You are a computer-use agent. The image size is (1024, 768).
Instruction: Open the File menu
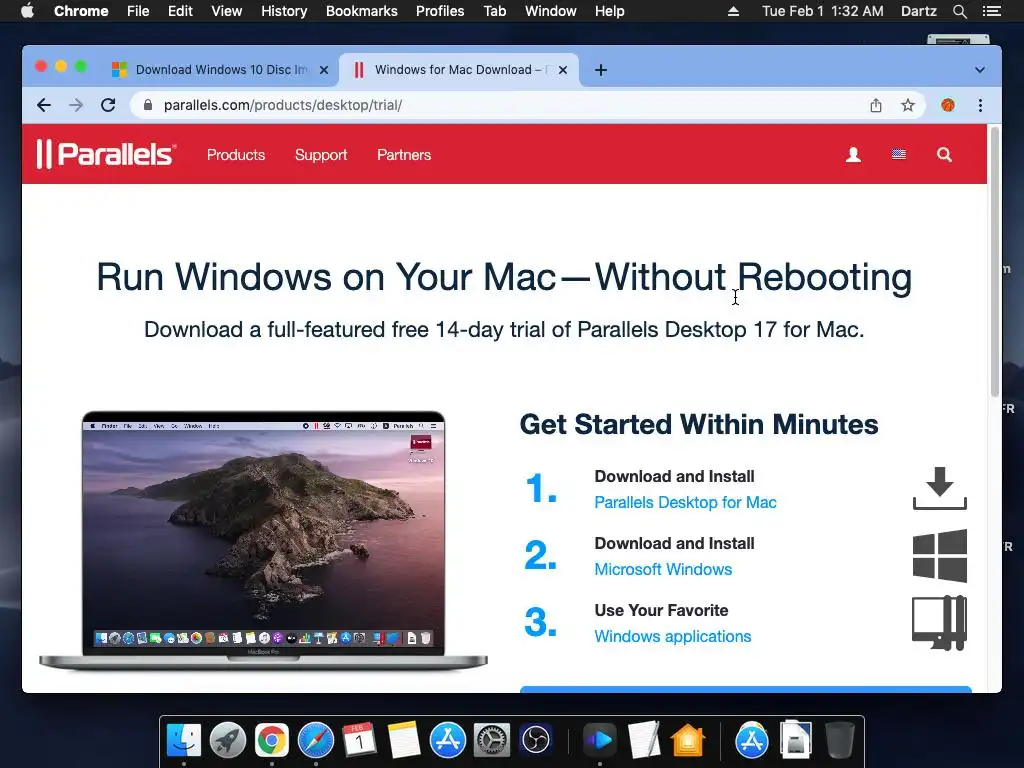tap(138, 11)
